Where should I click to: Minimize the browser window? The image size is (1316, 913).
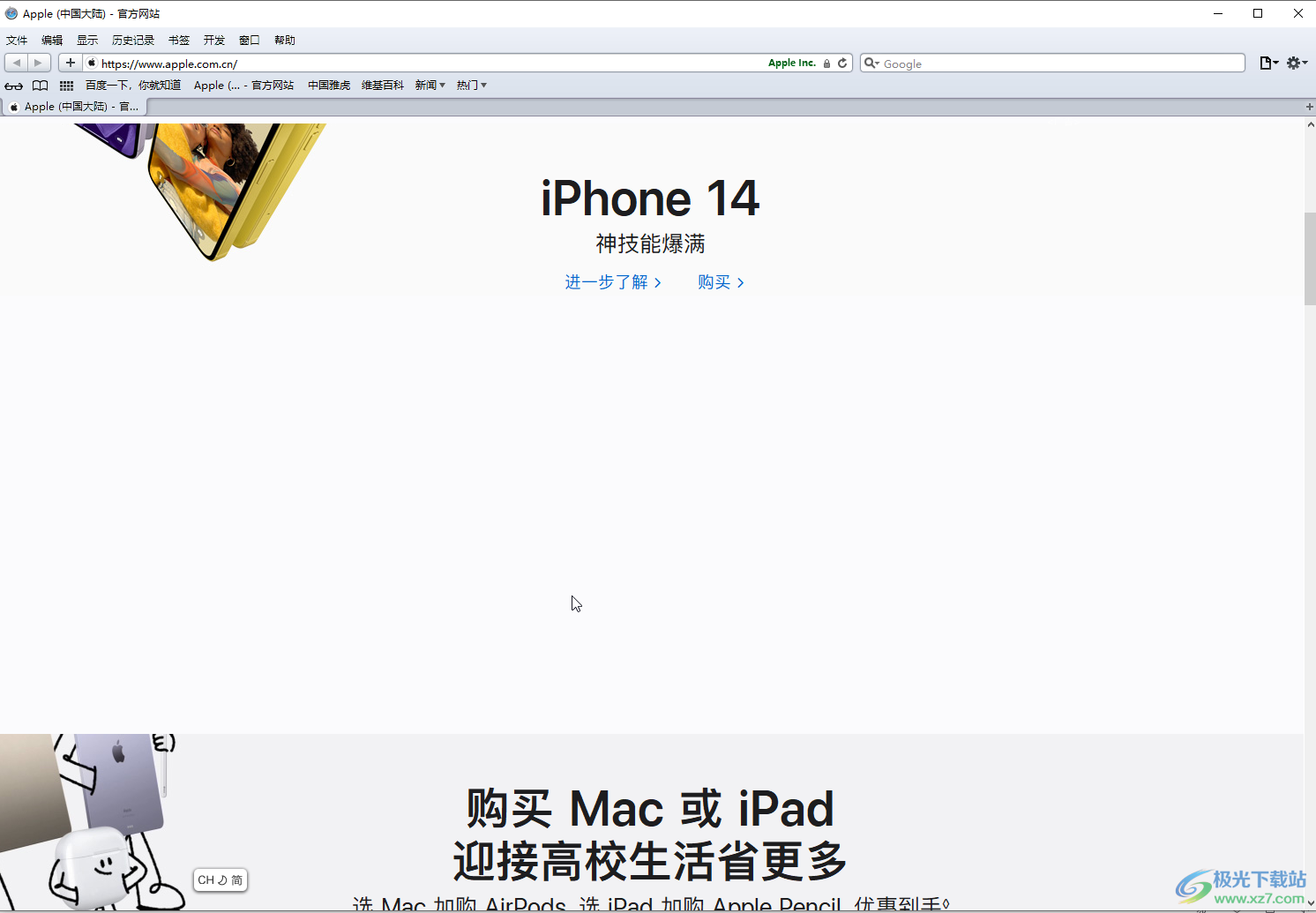pos(1218,13)
